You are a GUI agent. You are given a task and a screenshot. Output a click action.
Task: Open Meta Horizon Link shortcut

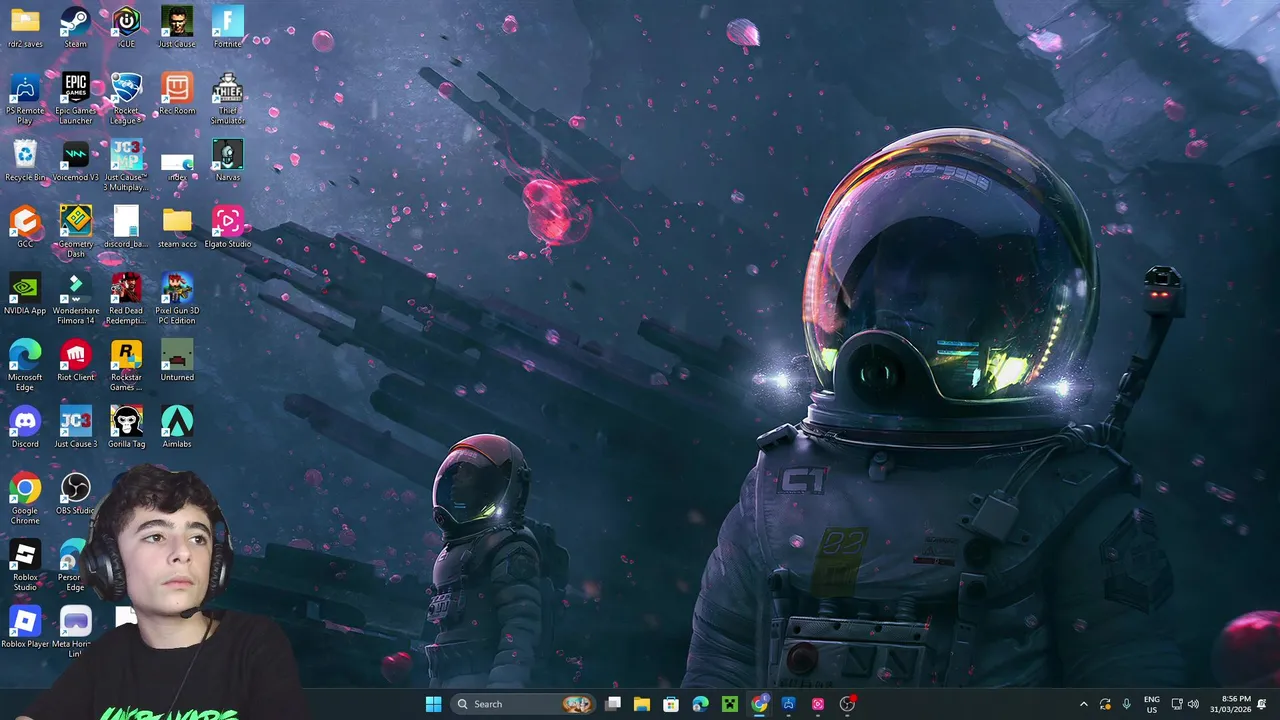(x=75, y=632)
